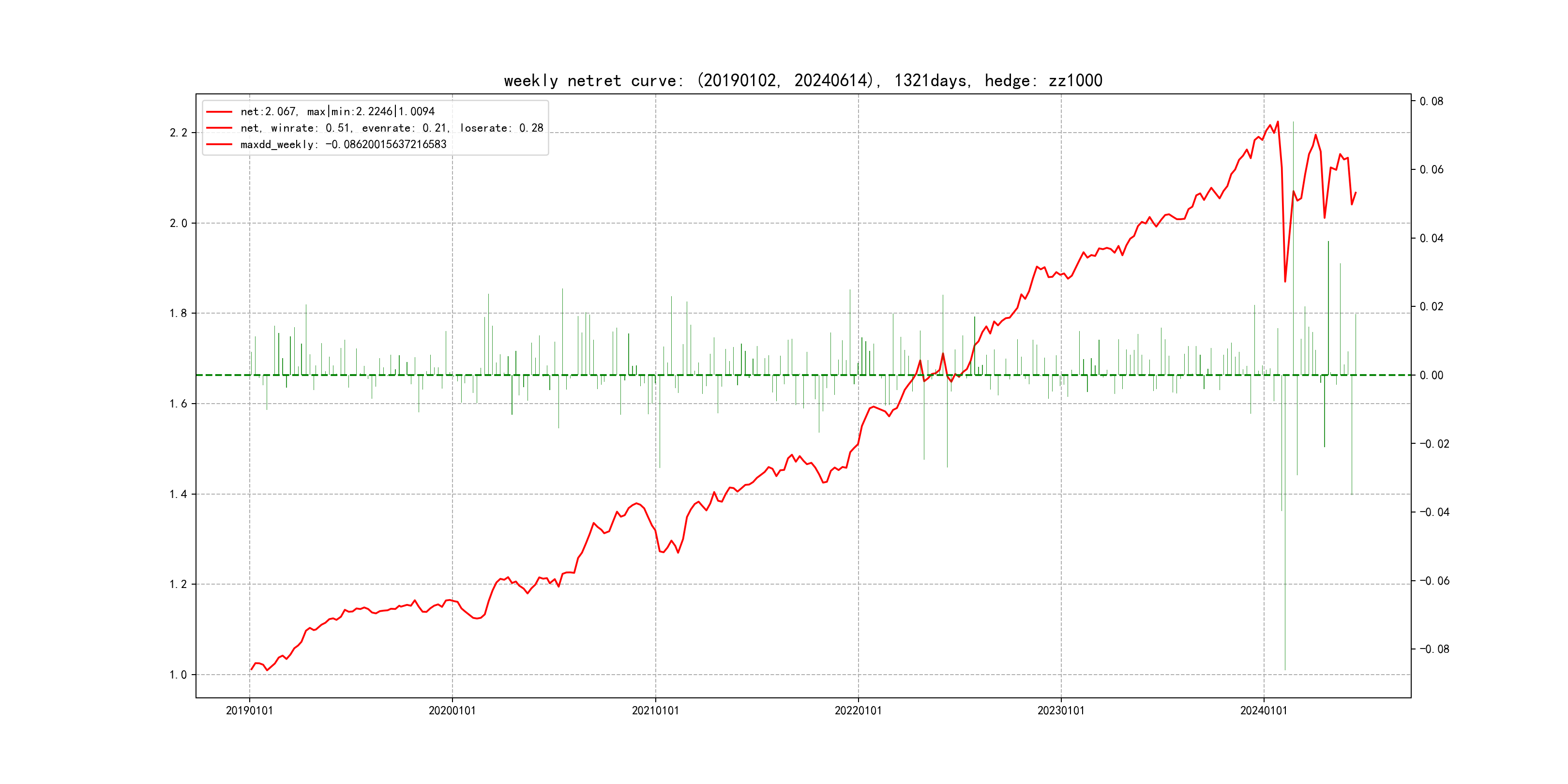Click the 2.2 left axis tick label

tap(179, 133)
